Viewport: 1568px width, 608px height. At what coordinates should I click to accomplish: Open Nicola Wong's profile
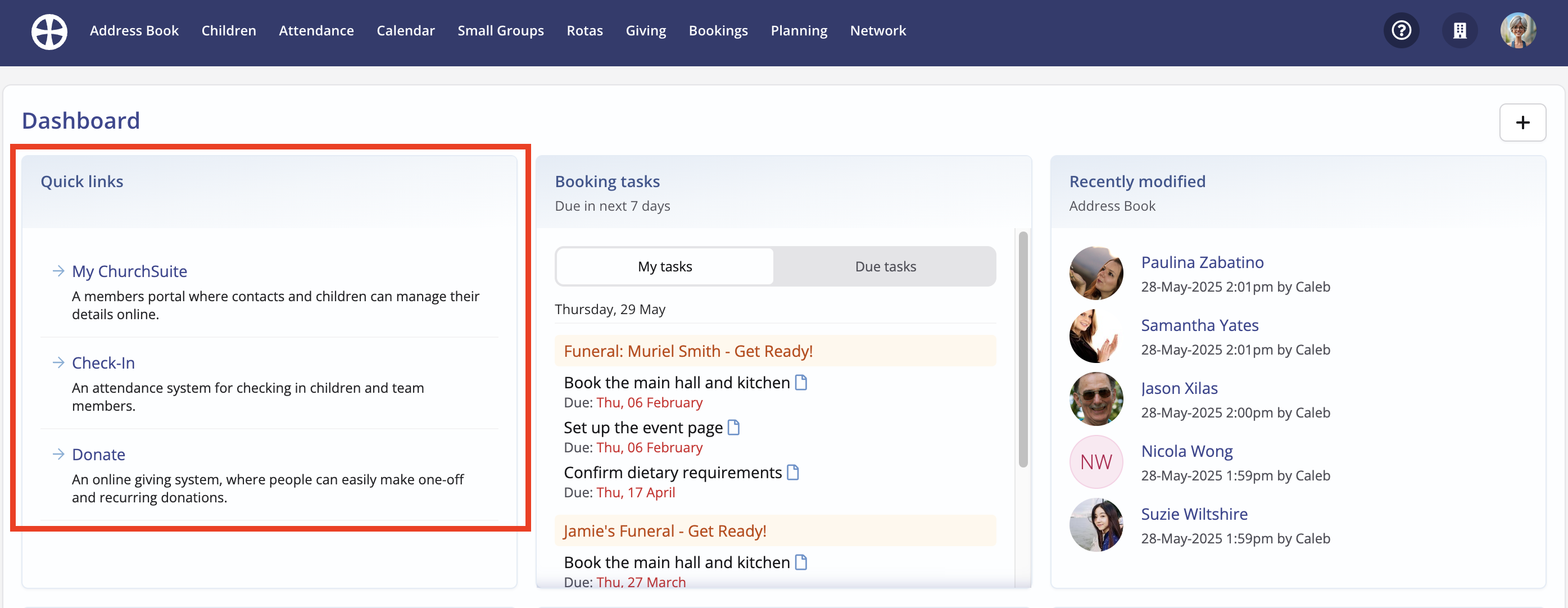pos(1186,451)
